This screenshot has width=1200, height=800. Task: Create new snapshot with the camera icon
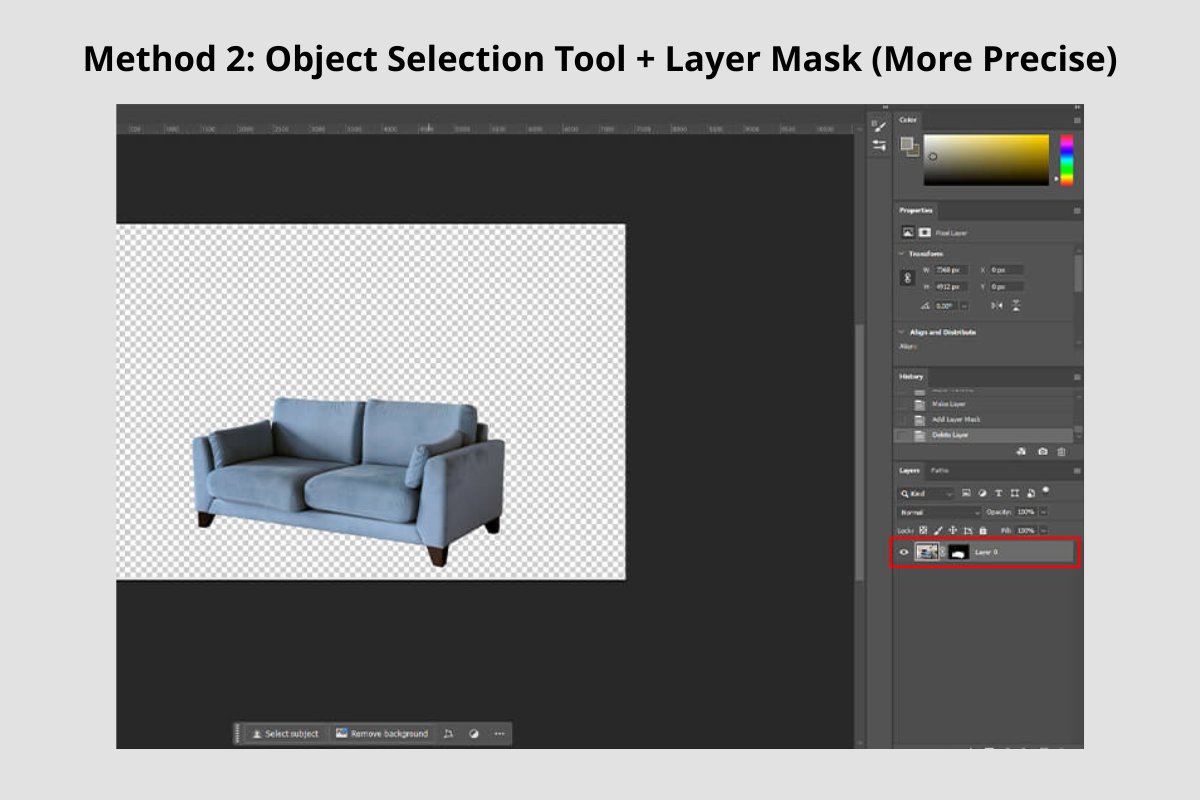click(x=1043, y=452)
